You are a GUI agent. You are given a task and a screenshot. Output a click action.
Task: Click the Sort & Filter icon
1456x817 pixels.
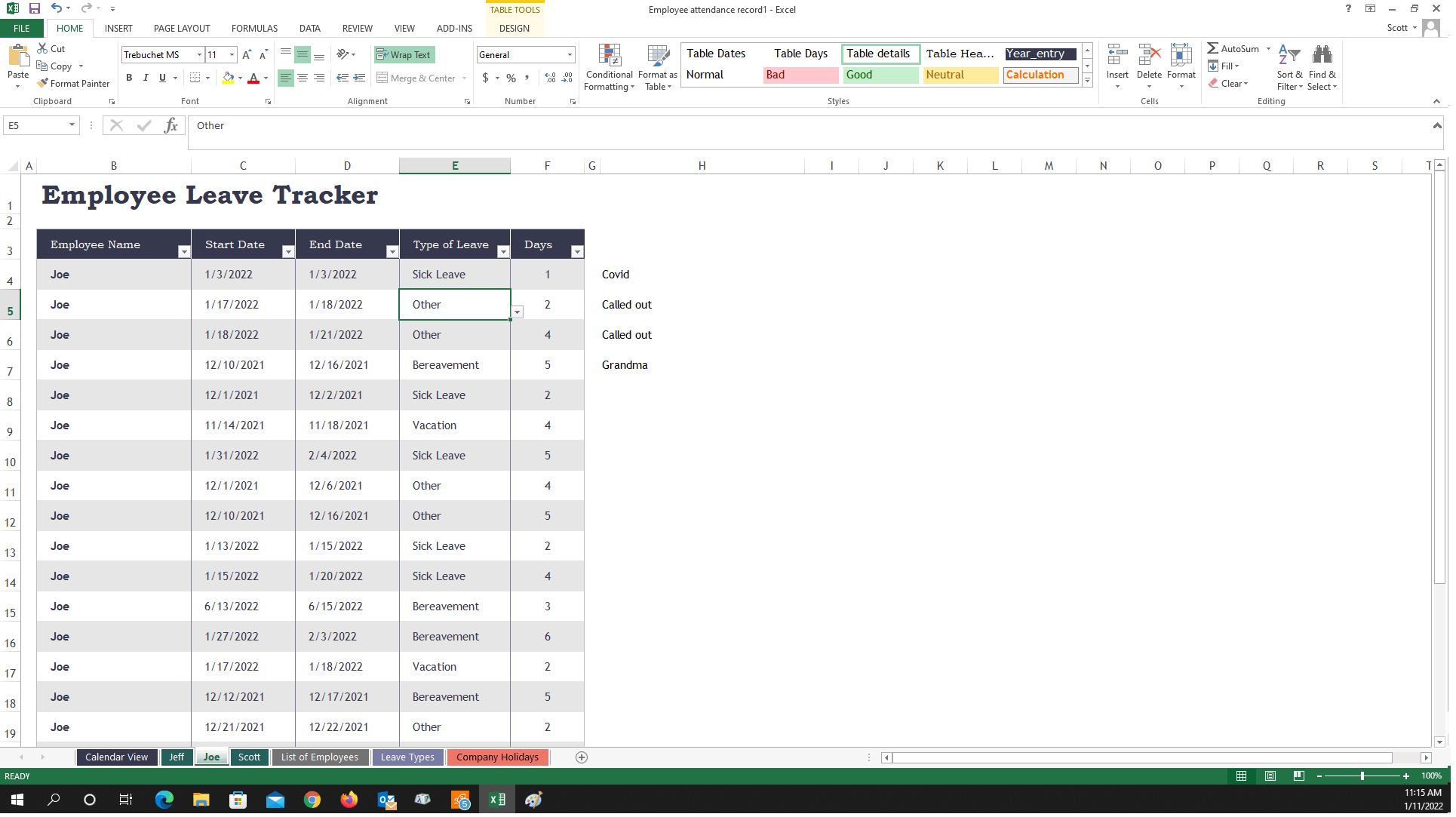(1289, 56)
